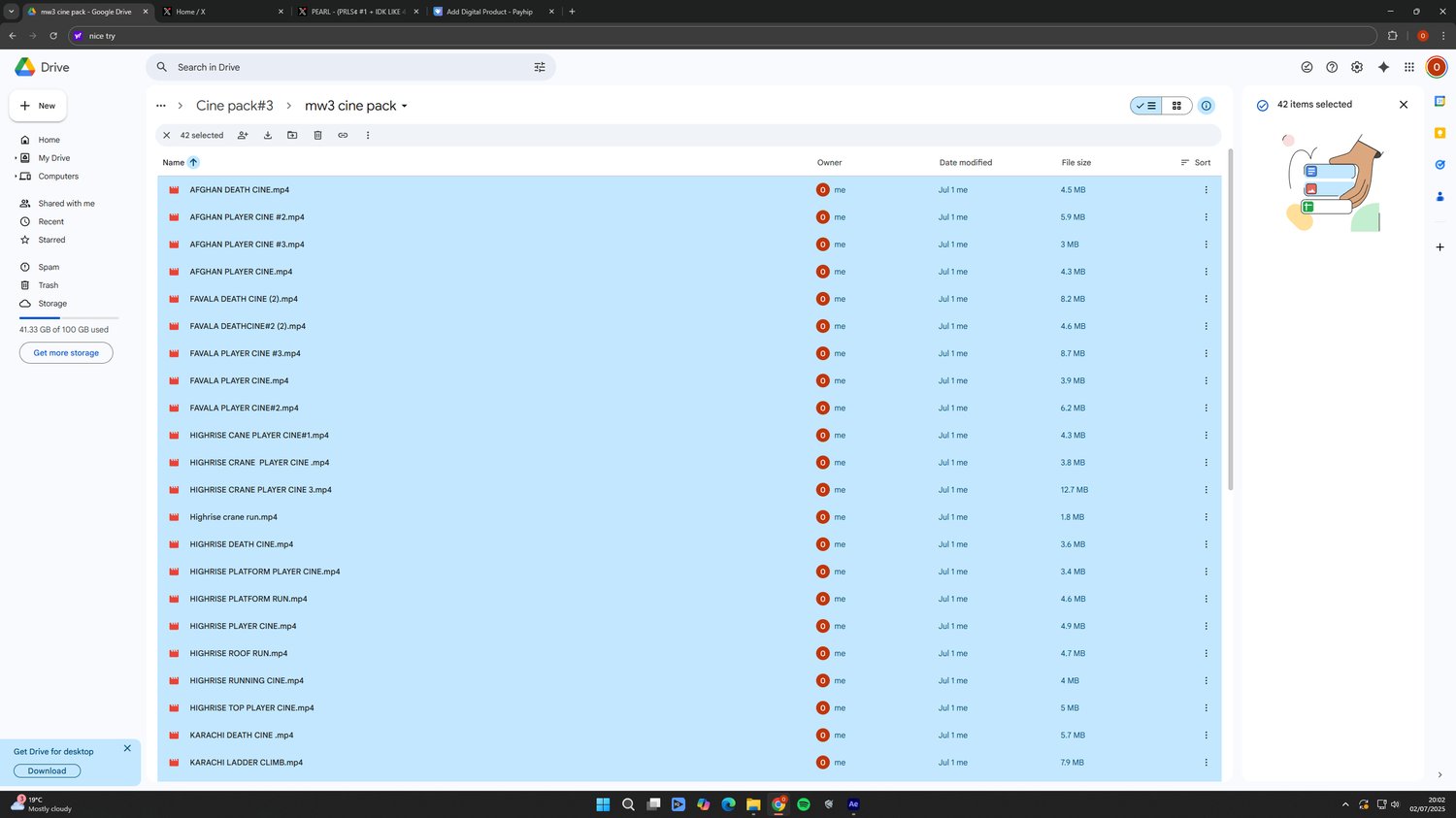The image size is (1456, 818).
Task: Open Contacts in side panel
Action: pyautogui.click(x=1439, y=196)
